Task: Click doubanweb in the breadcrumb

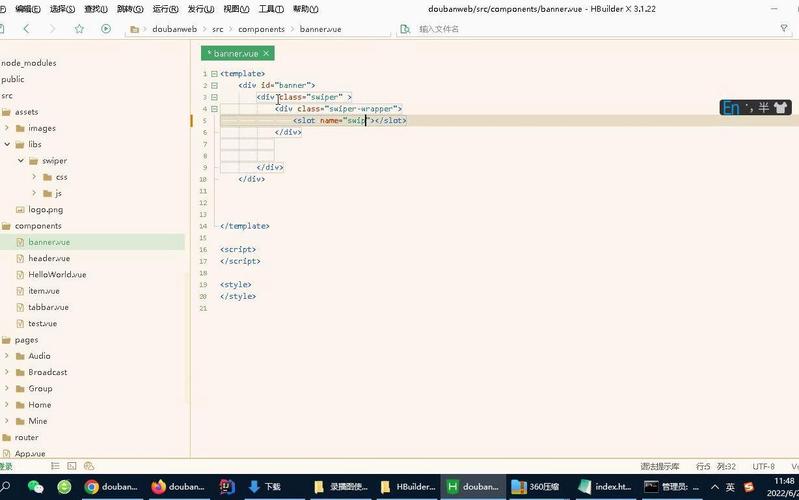Action: point(174,29)
